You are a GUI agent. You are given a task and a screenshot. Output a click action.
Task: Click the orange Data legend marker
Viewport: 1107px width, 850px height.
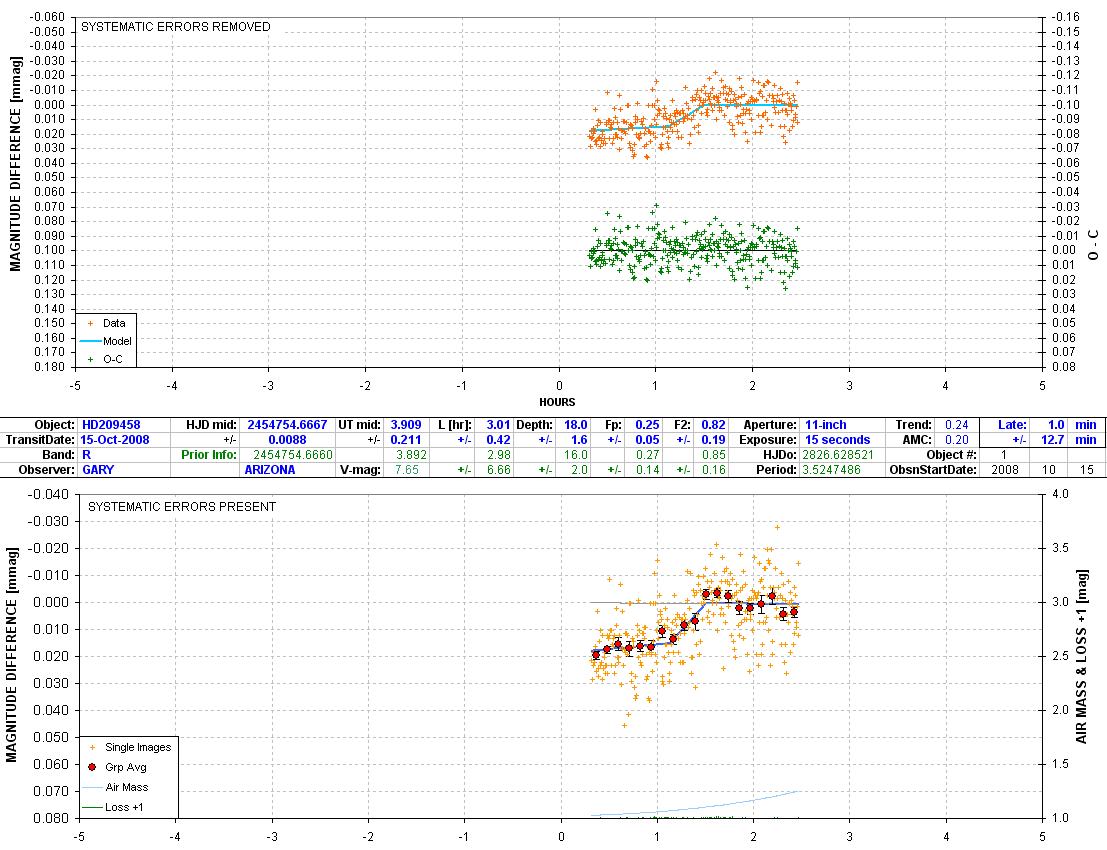(92, 323)
